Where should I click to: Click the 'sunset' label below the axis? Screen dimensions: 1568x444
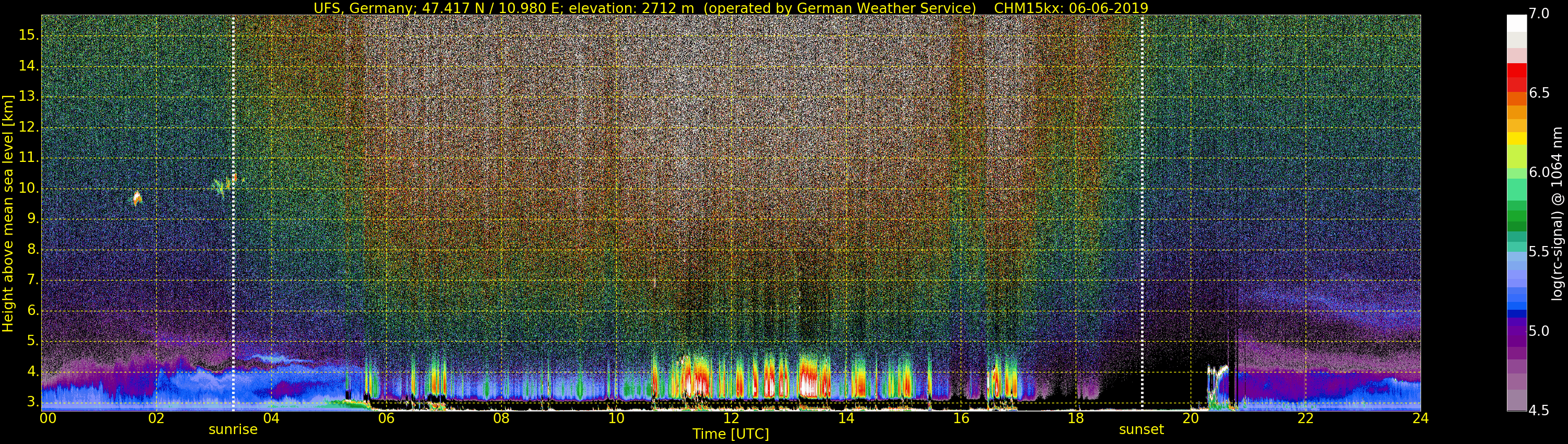[1140, 429]
